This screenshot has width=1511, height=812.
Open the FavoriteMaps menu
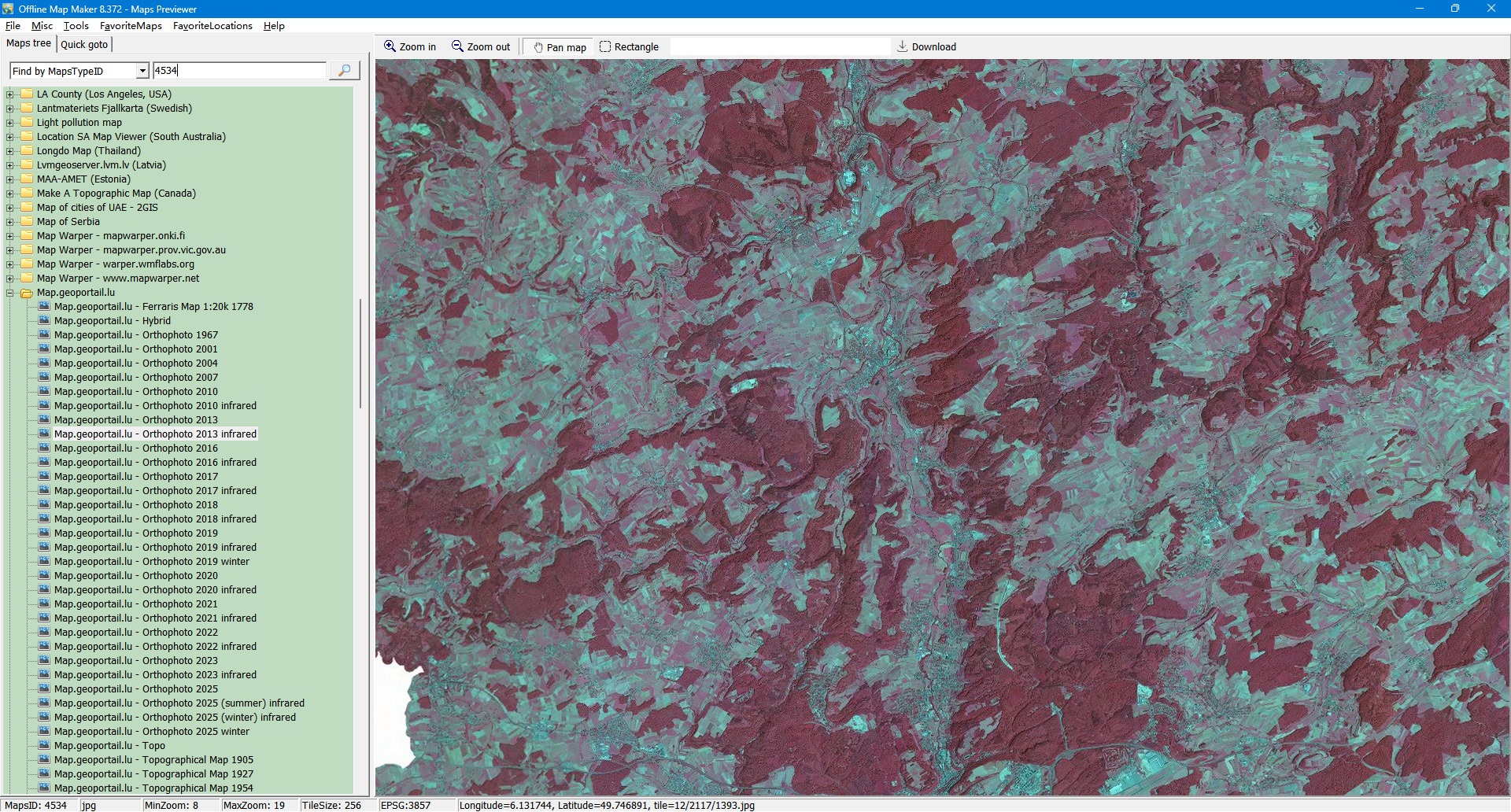(x=131, y=26)
